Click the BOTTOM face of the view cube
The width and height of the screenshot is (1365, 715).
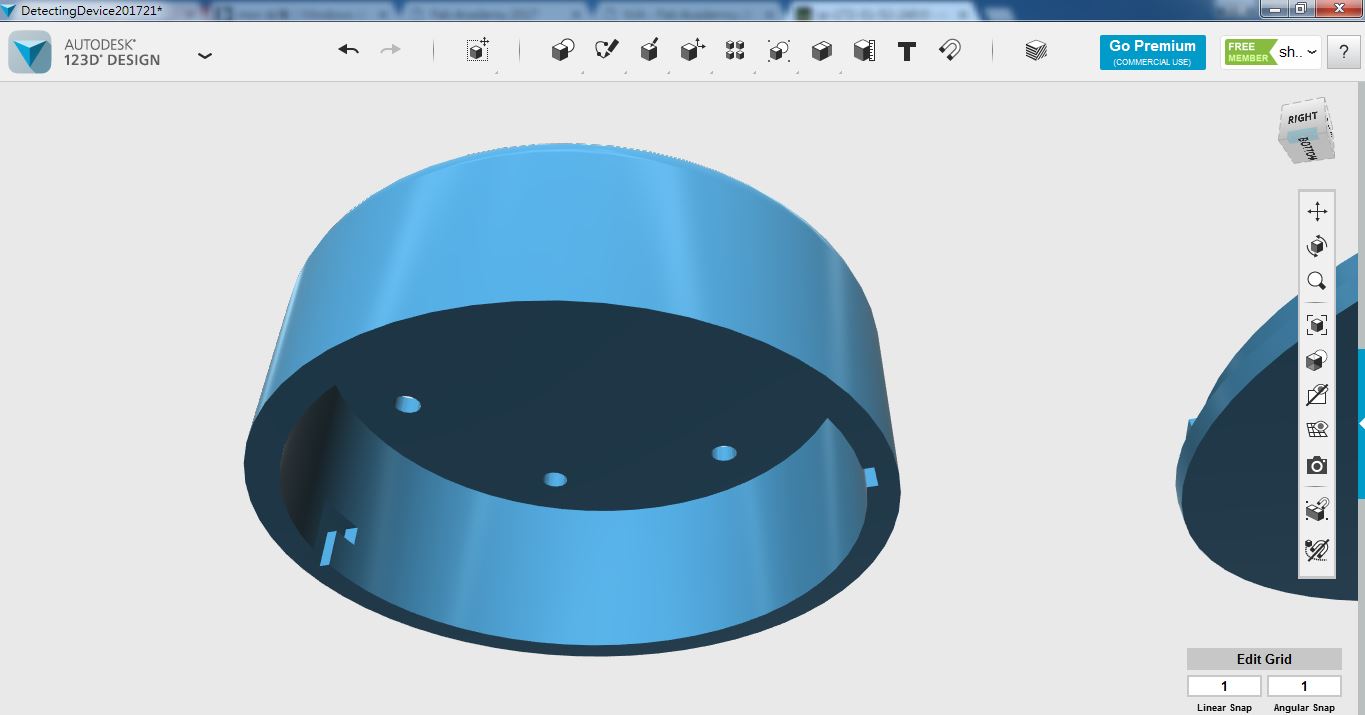coord(1309,147)
